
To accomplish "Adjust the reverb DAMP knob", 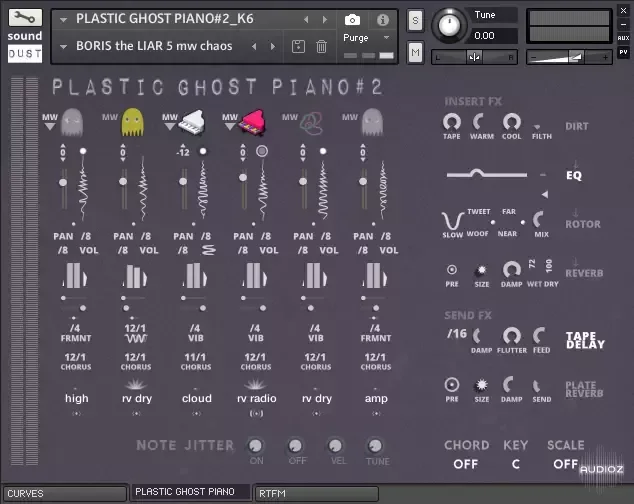I will pos(511,270).
